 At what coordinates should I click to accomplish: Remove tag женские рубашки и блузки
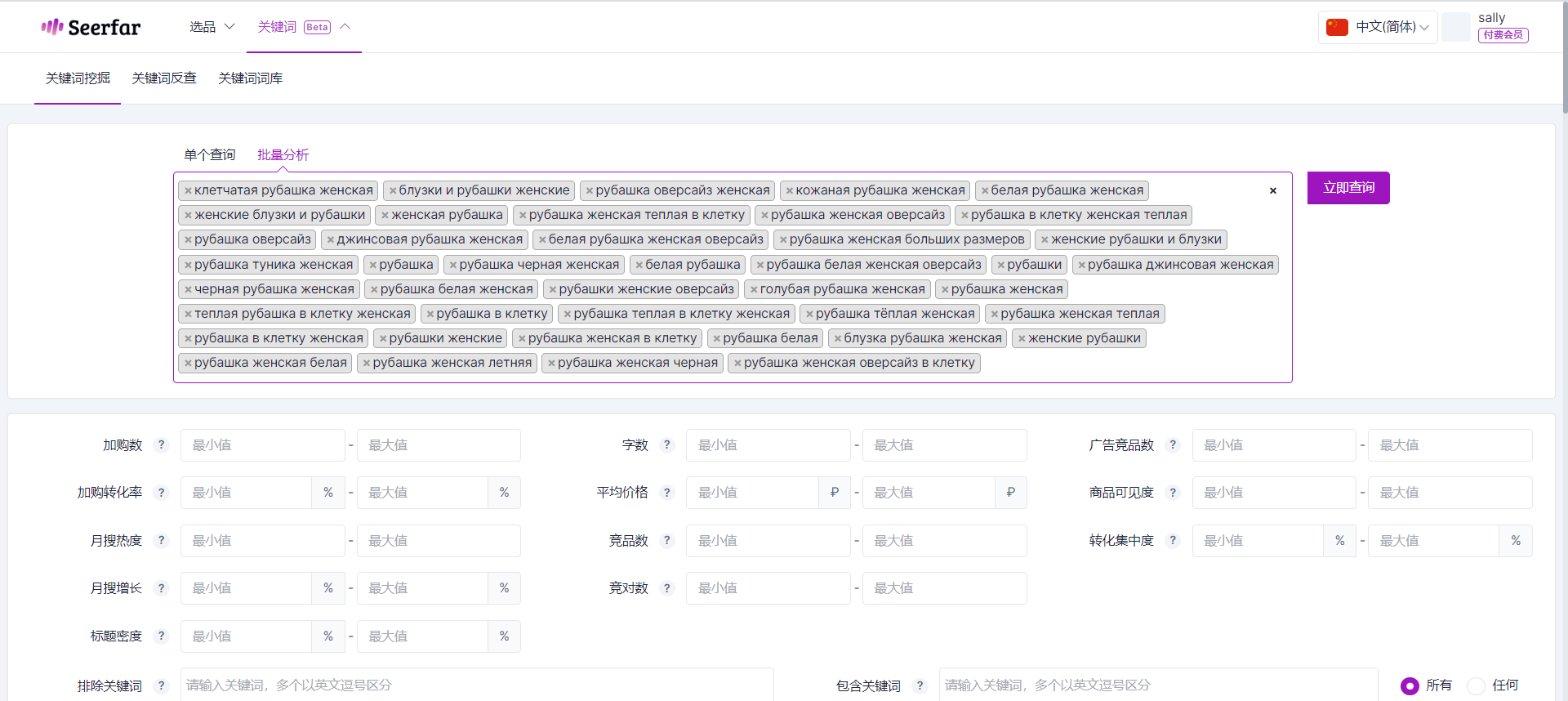coord(1045,239)
